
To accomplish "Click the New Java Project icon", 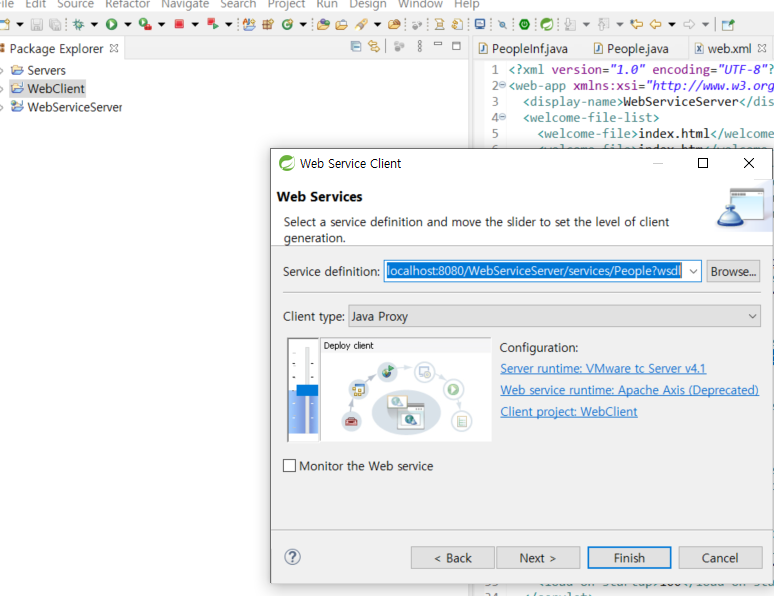I will [x=249, y=24].
